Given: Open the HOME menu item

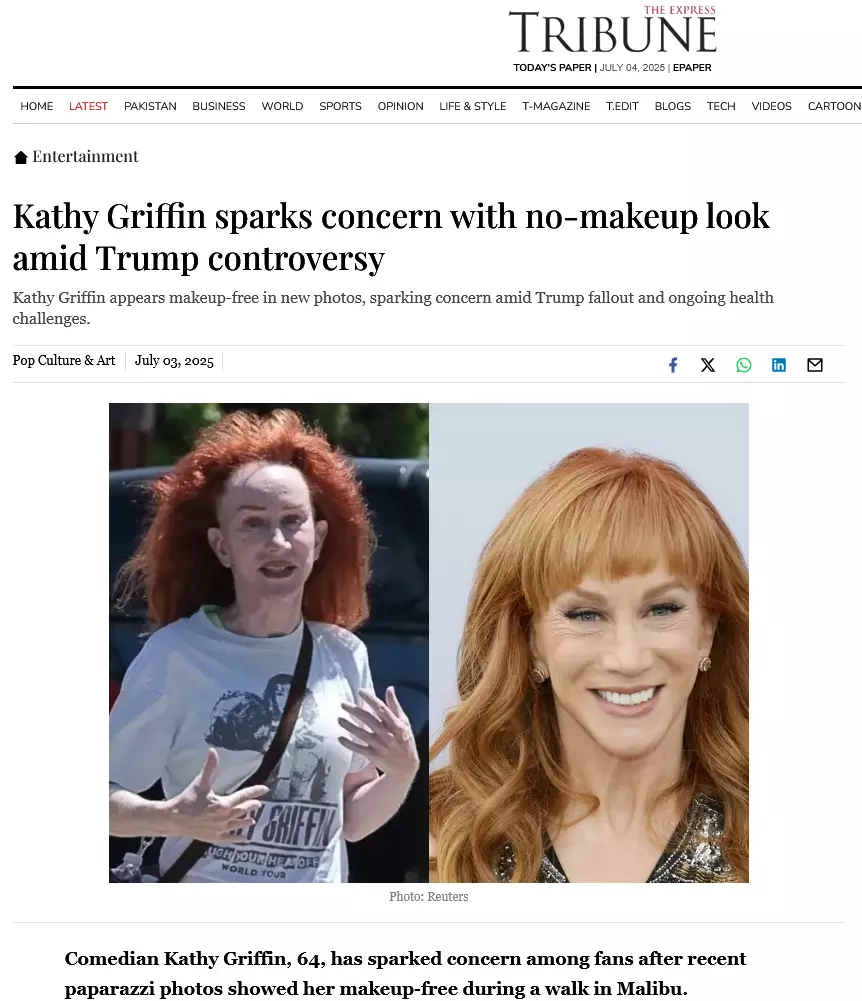Looking at the screenshot, I should tap(36, 106).
